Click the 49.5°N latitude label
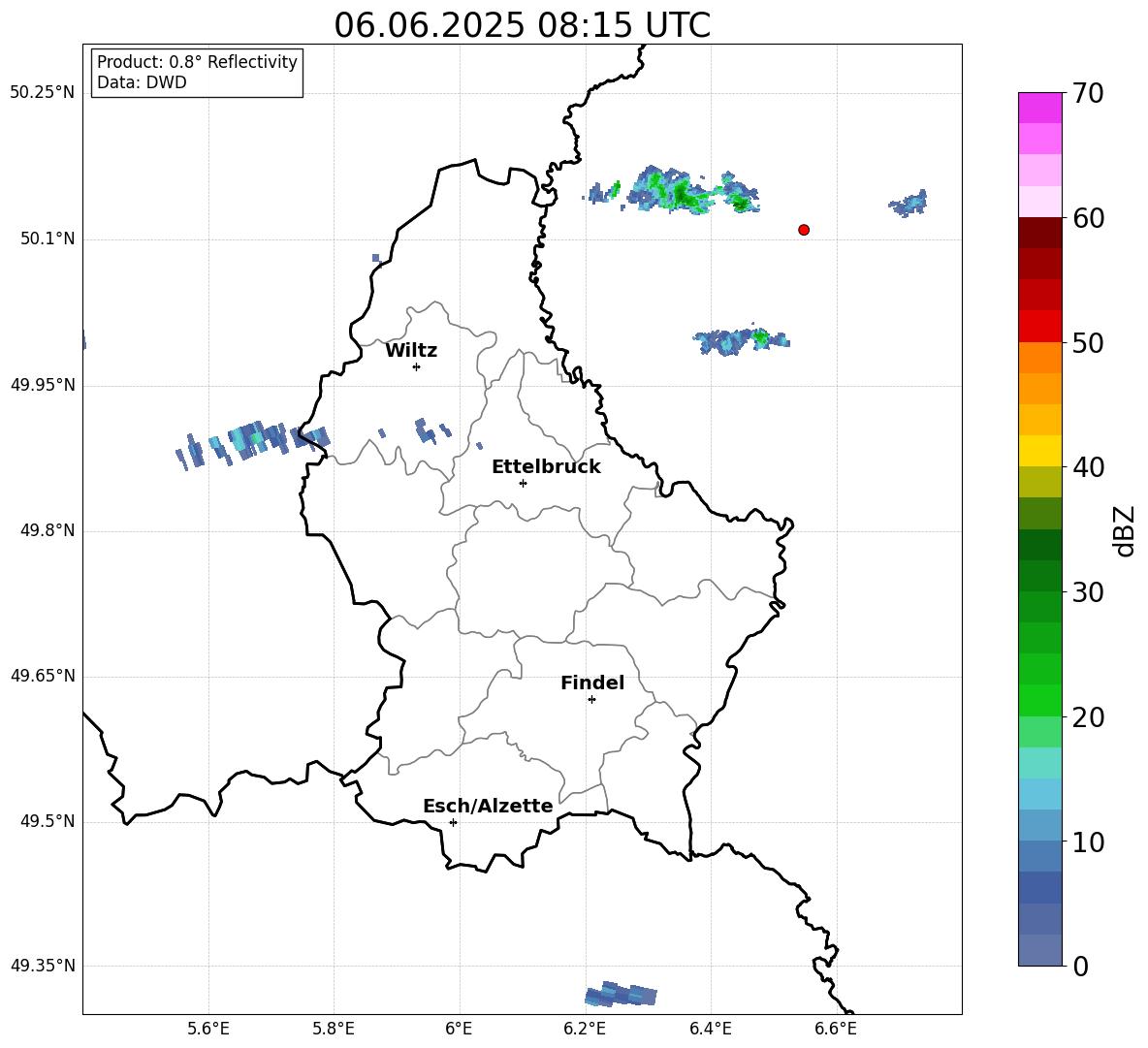Viewport: 1148px width, 1048px height. click(48, 822)
